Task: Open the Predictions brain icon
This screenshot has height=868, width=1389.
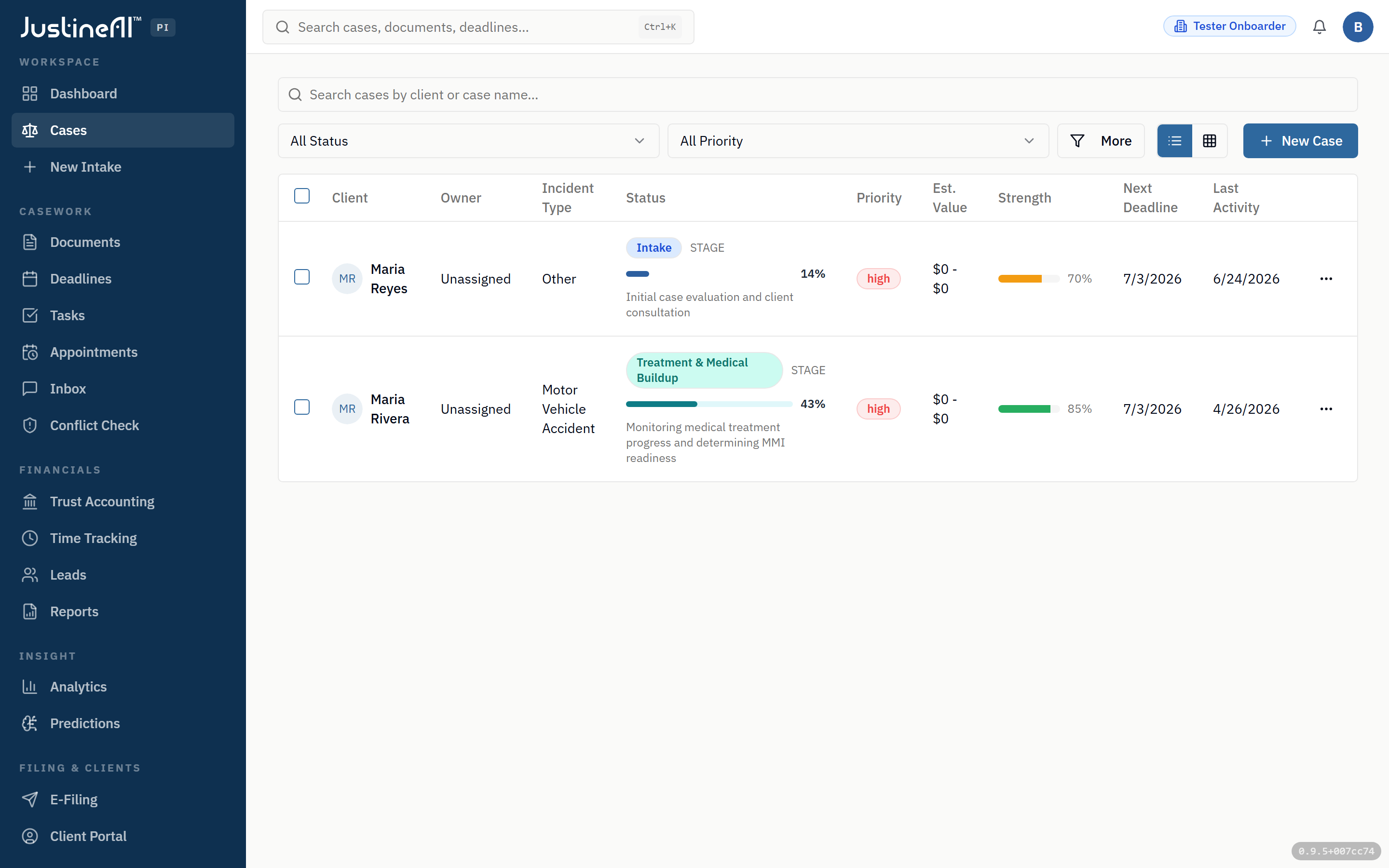Action: click(30, 723)
